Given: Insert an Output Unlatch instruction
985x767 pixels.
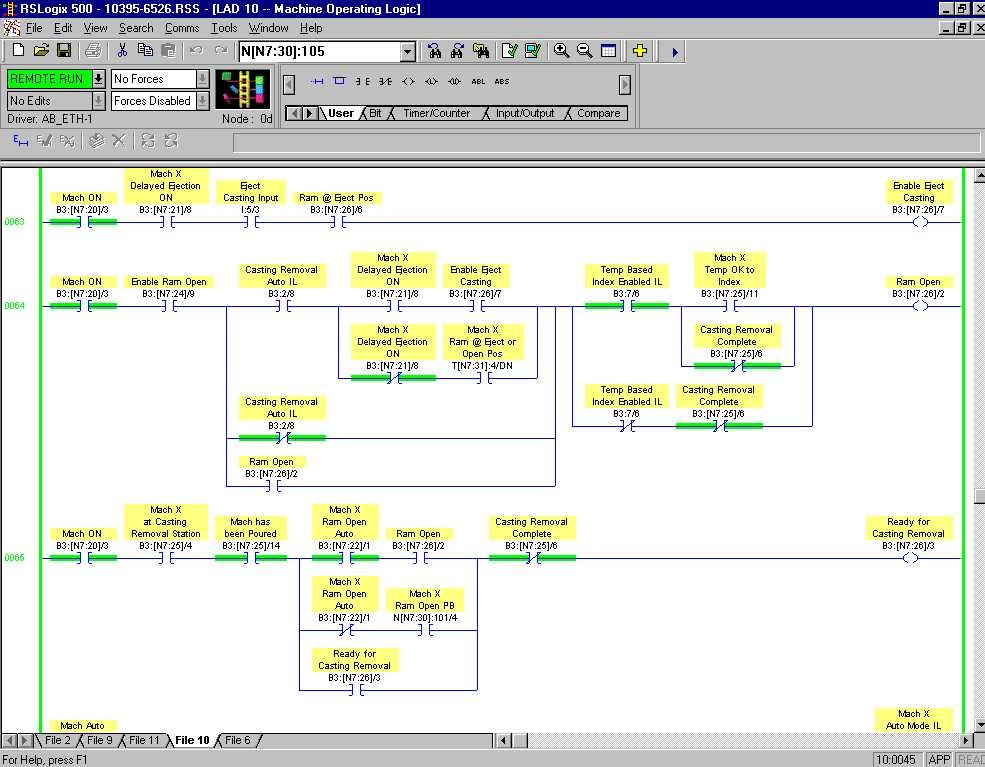Looking at the screenshot, I should pos(454,82).
